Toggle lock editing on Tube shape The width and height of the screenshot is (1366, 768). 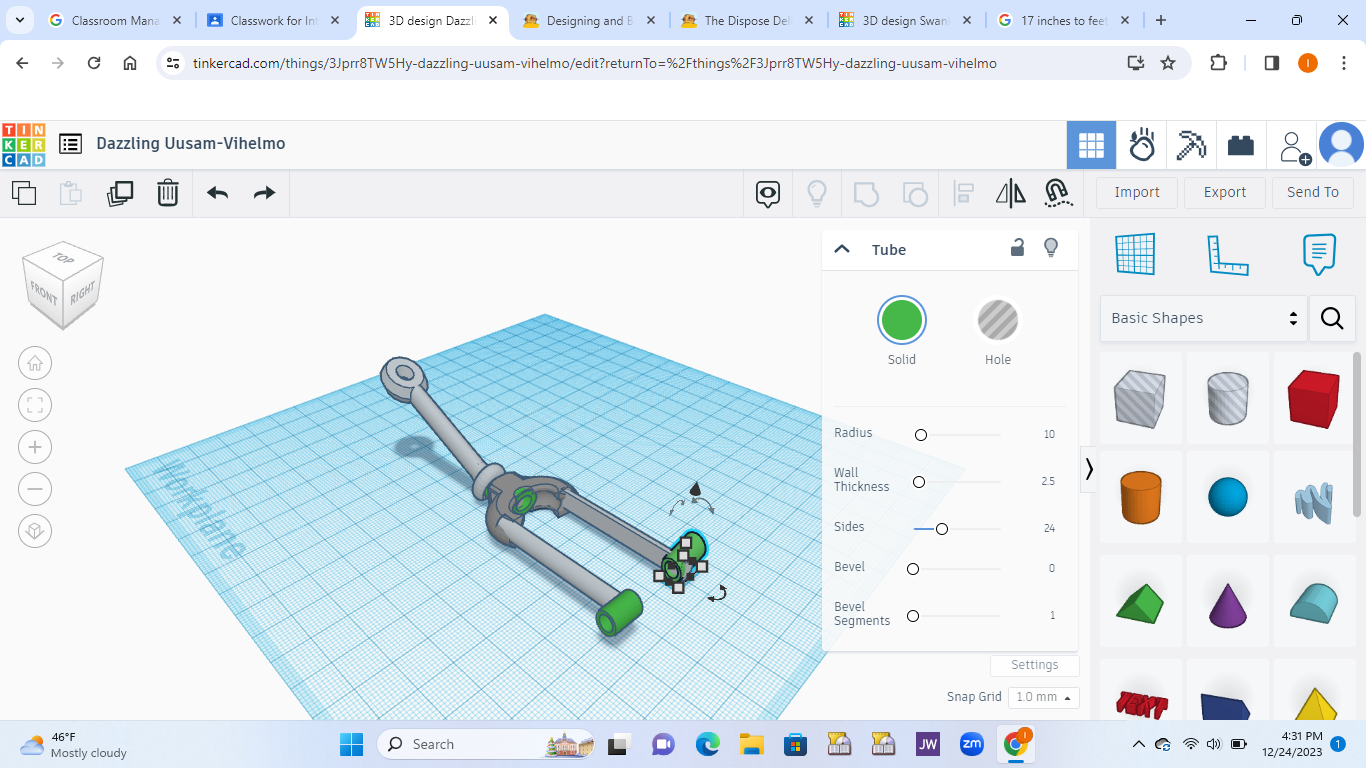1017,248
